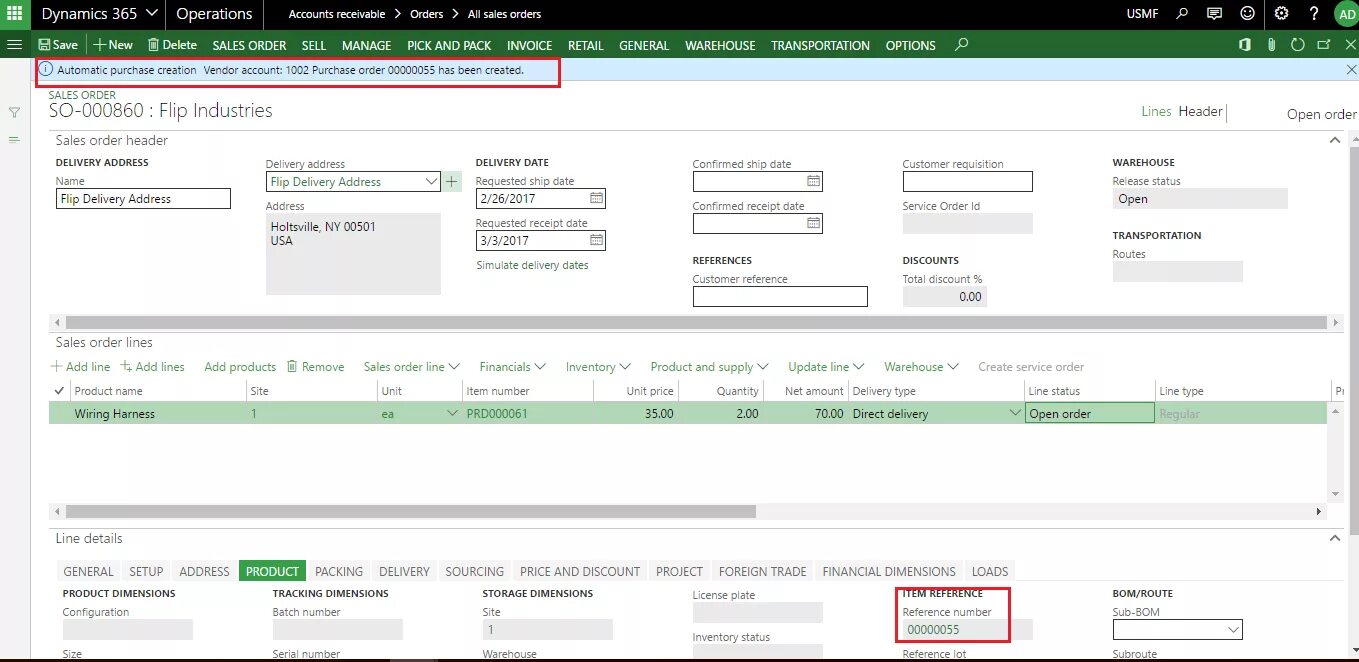Add a new delivery address with plus icon
This screenshot has width=1359, height=662.
(x=452, y=181)
